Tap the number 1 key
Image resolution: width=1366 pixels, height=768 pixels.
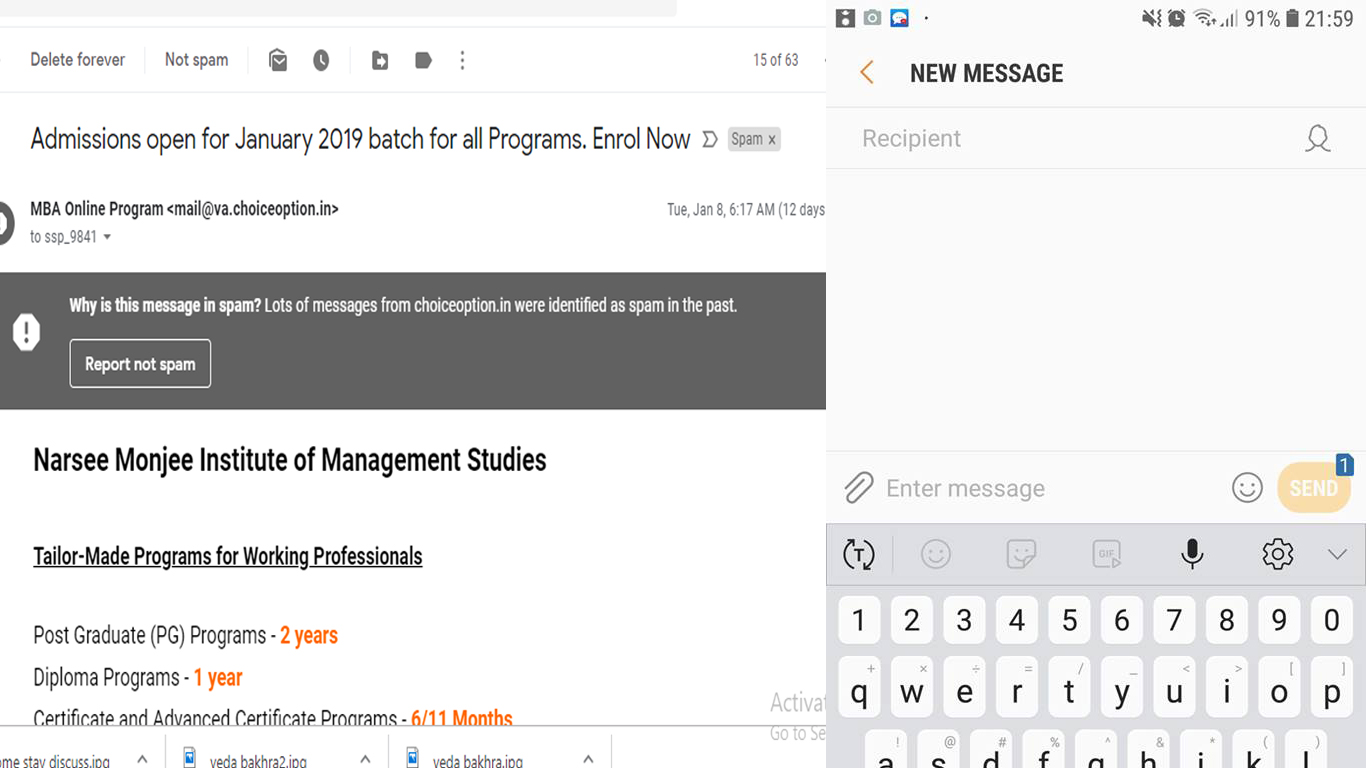pyautogui.click(x=859, y=620)
